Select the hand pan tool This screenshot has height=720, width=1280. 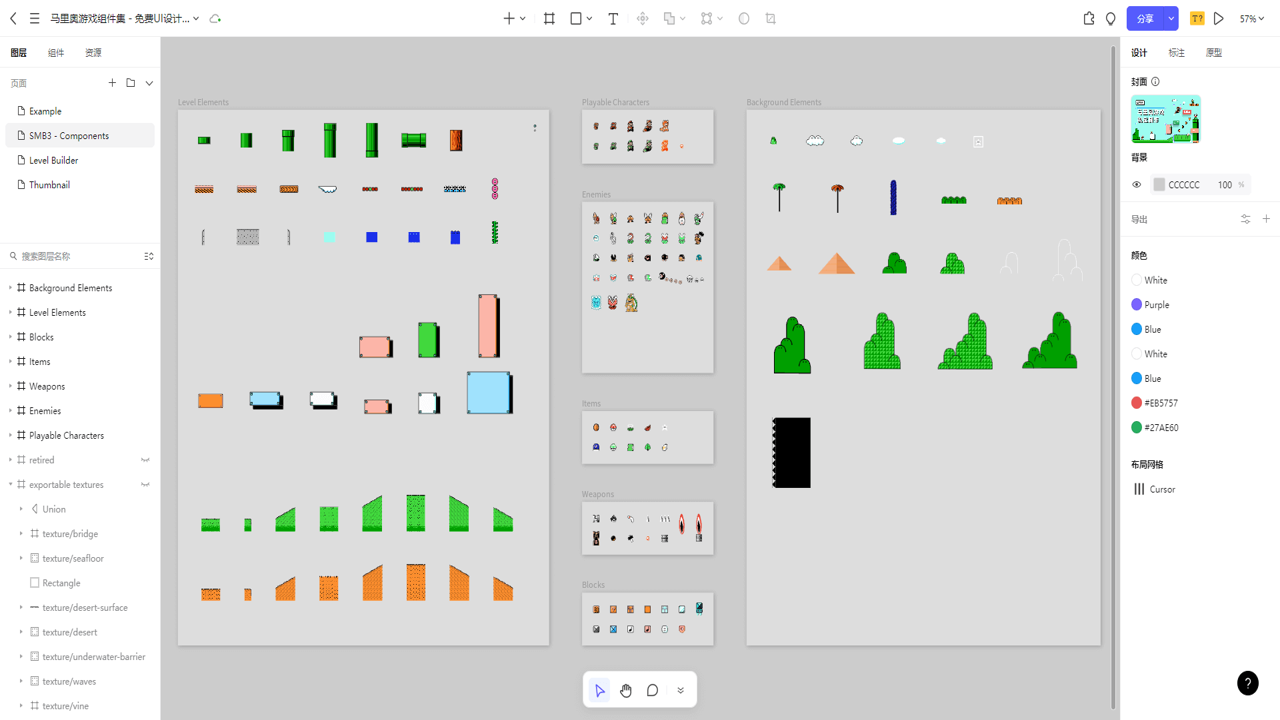[x=626, y=690]
